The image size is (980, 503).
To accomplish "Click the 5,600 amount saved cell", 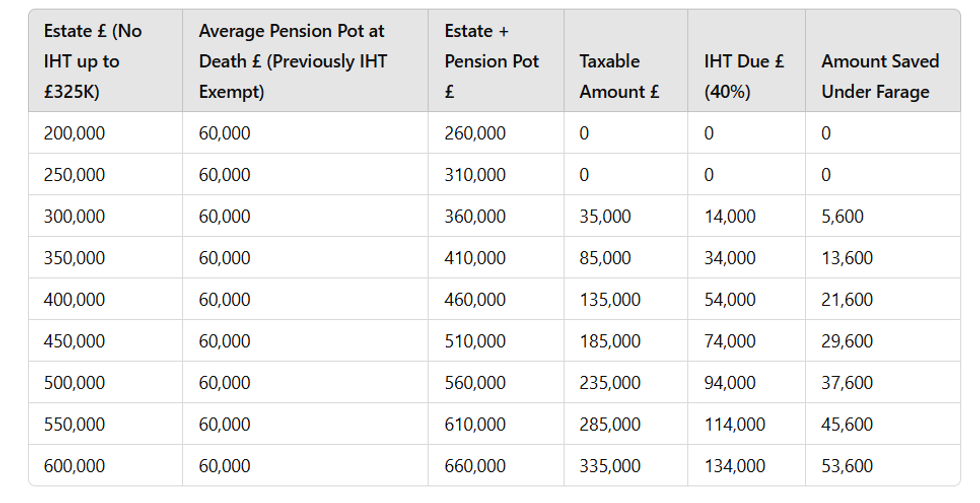I will coord(842,216).
